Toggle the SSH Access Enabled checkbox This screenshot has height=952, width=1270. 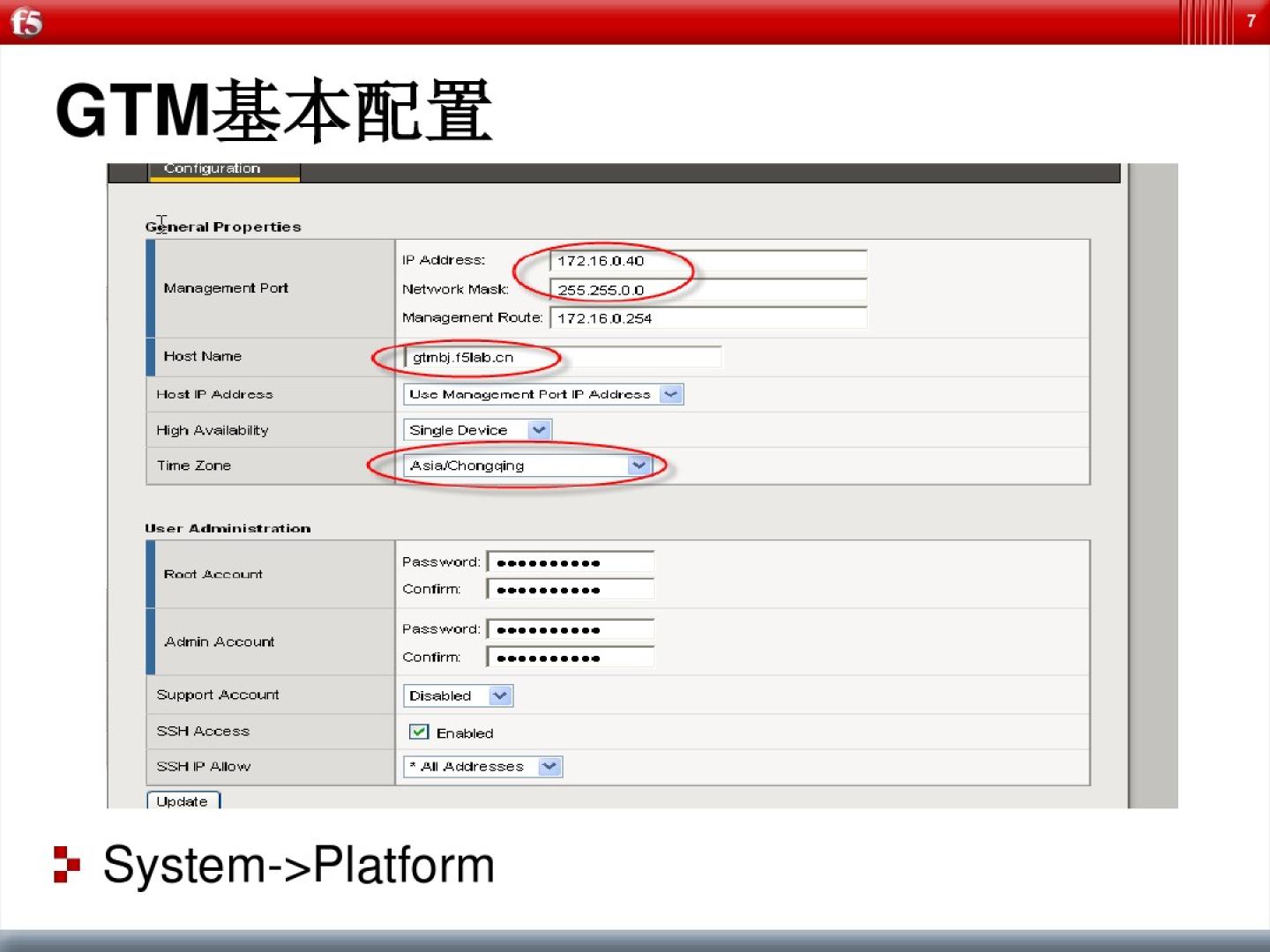pyautogui.click(x=419, y=732)
